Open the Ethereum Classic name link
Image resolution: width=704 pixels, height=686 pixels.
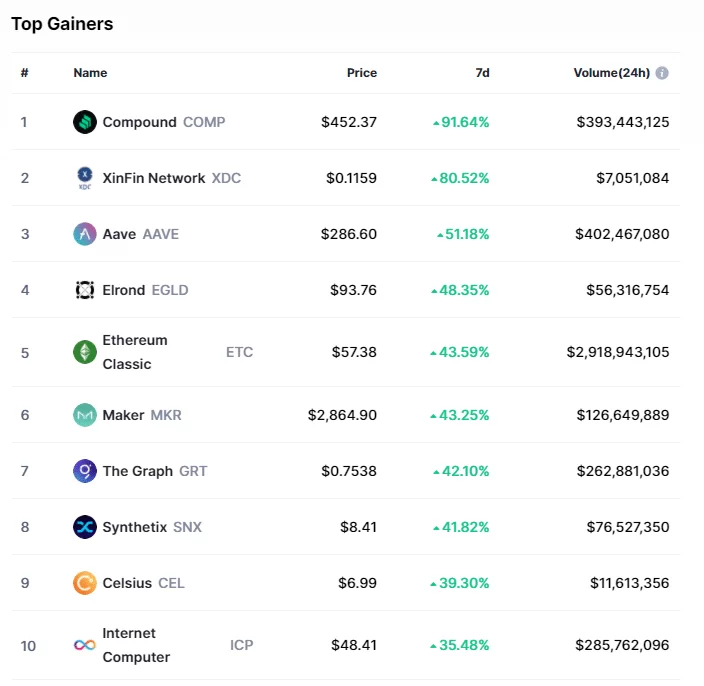(135, 352)
